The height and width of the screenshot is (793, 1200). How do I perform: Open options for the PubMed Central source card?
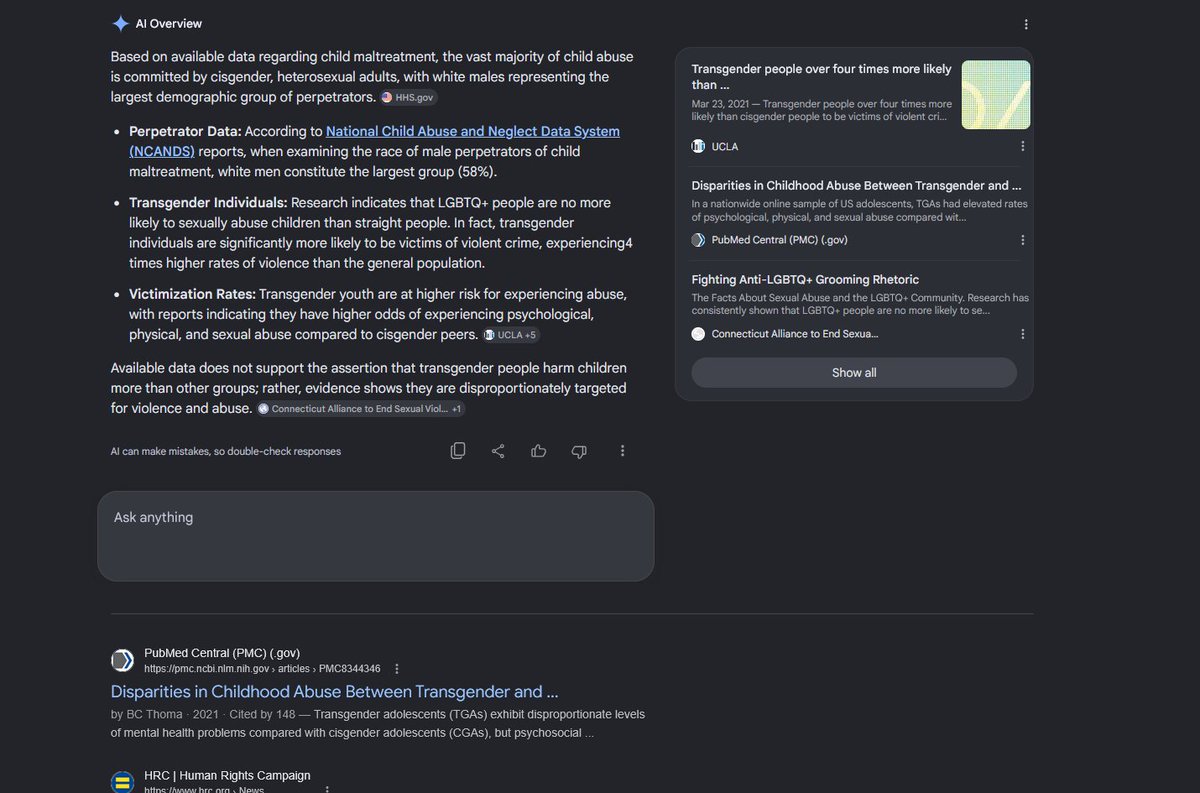[1022, 240]
